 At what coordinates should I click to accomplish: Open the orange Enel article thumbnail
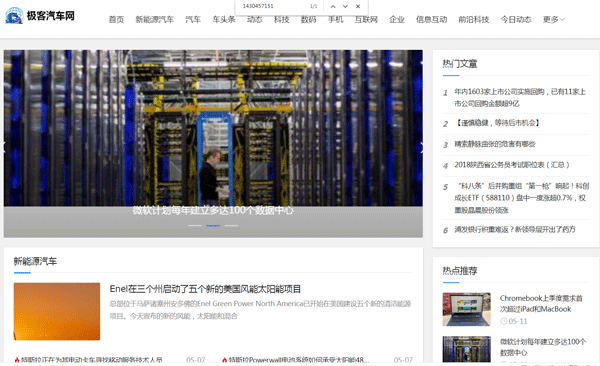(57, 311)
